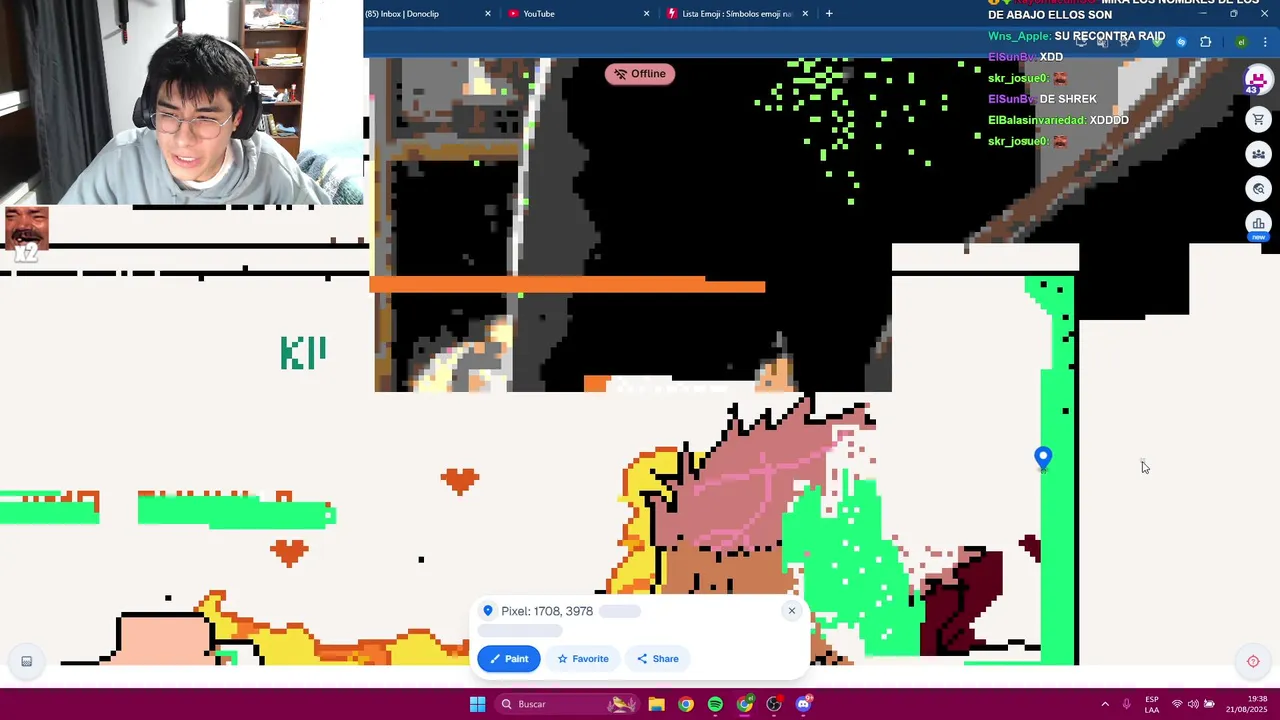
Task: Click the microphone tray icon
Action: [x=1127, y=704]
